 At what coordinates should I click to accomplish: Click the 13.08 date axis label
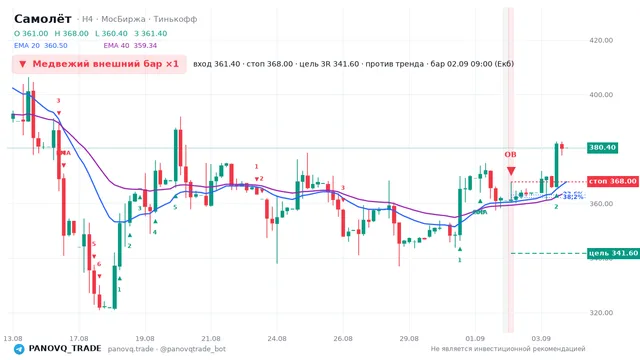click(x=12, y=339)
